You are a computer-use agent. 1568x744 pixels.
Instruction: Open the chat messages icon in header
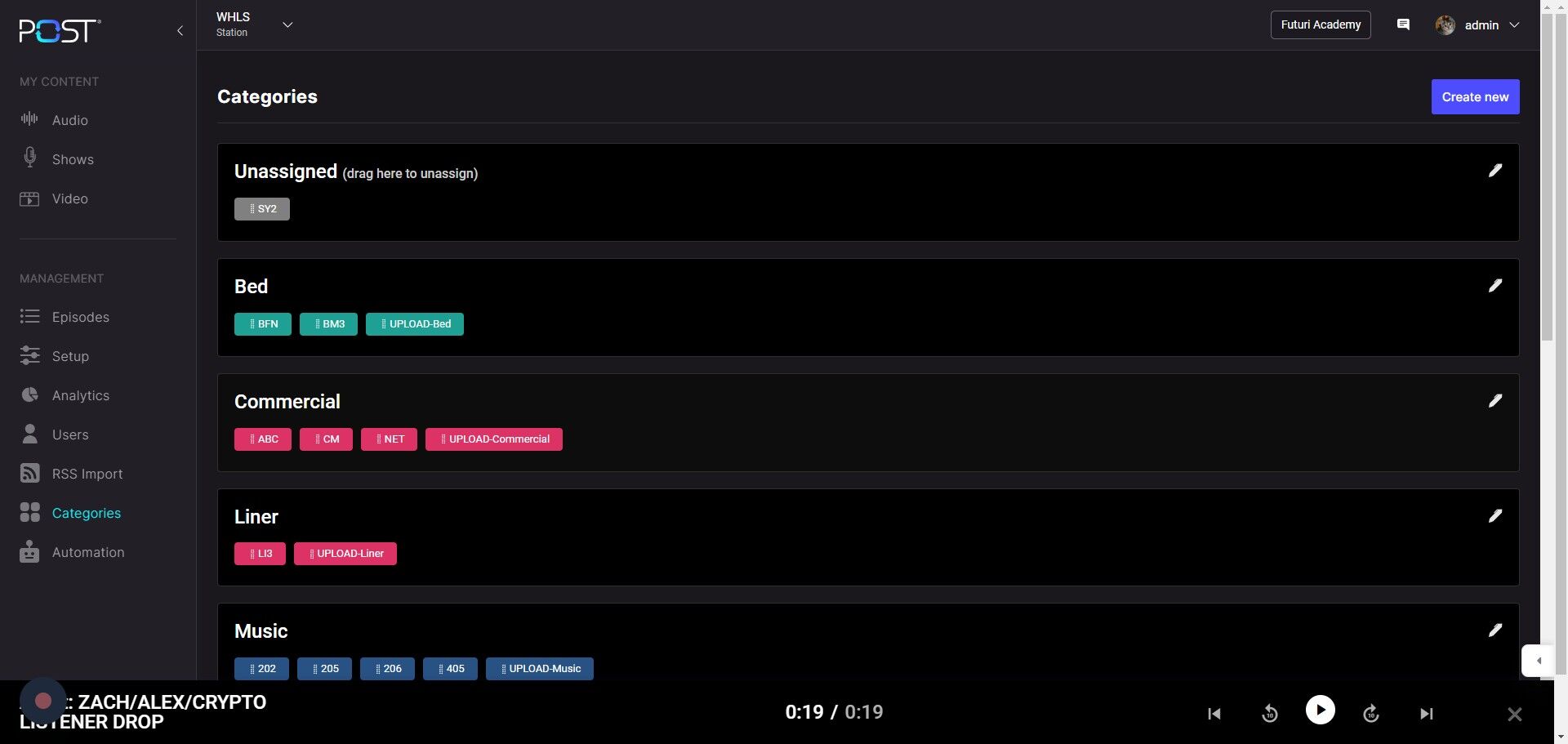coord(1403,25)
